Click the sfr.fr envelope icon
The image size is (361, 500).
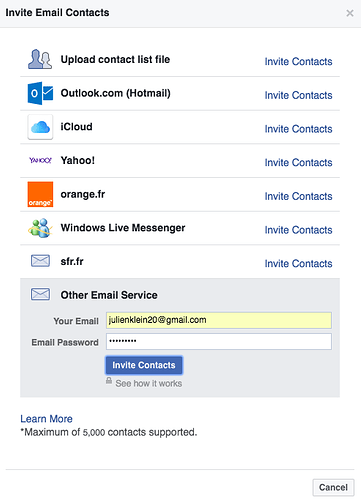(40, 261)
